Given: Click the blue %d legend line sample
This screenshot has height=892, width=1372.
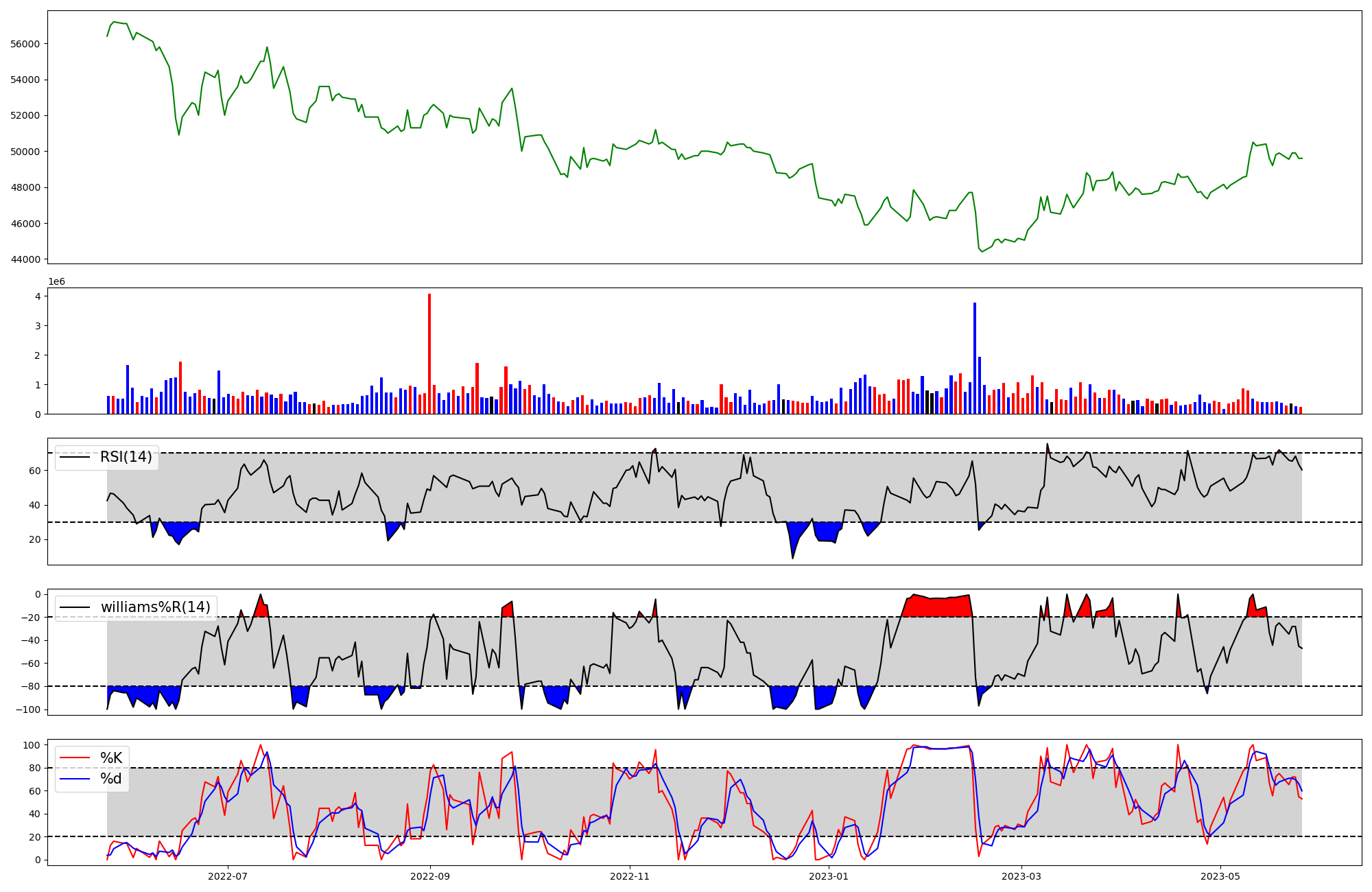Looking at the screenshot, I should pyautogui.click(x=75, y=779).
